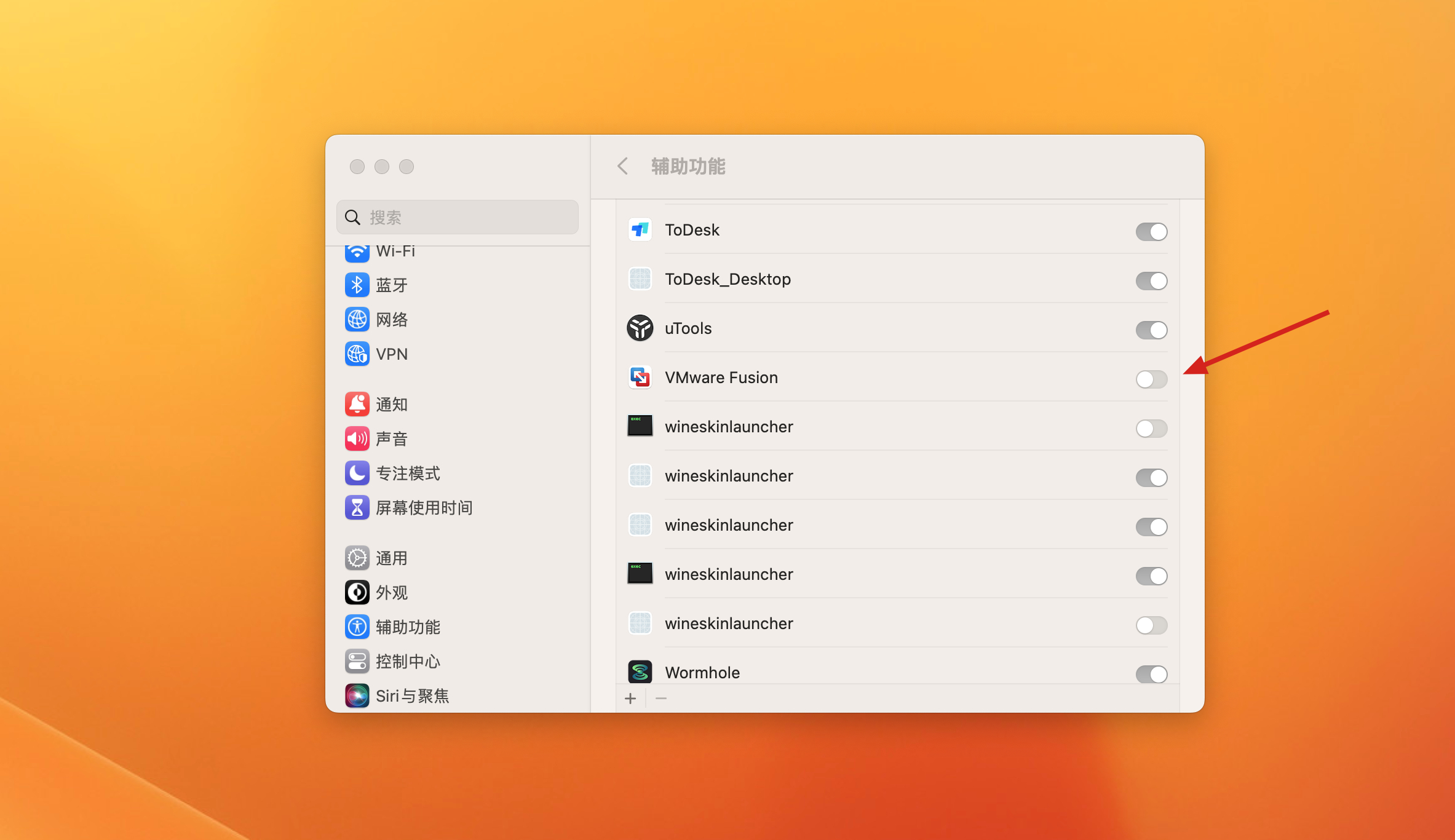Image resolution: width=1455 pixels, height=840 pixels.
Task: Select 辅助功能 in the sidebar
Action: click(x=407, y=627)
